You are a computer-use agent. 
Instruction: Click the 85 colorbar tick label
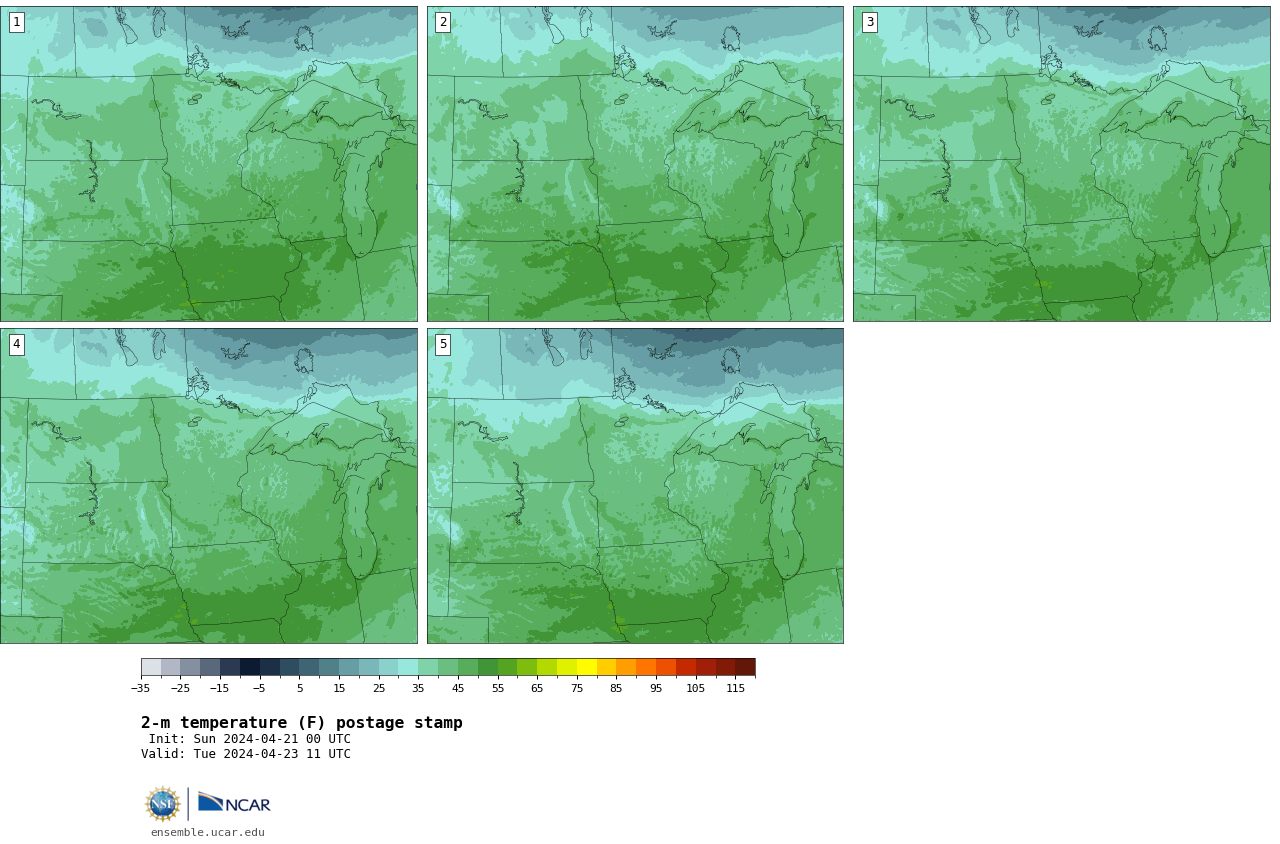pos(616,688)
